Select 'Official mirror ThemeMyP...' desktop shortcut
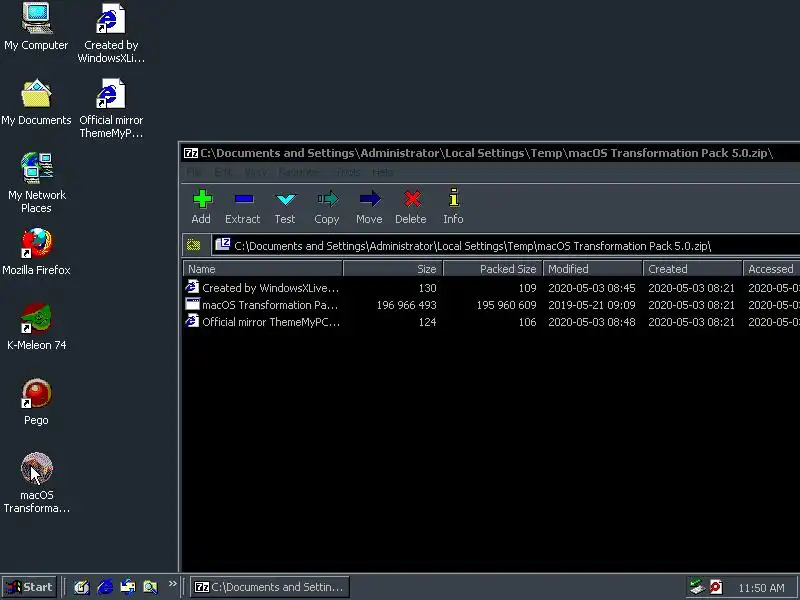 (x=111, y=108)
